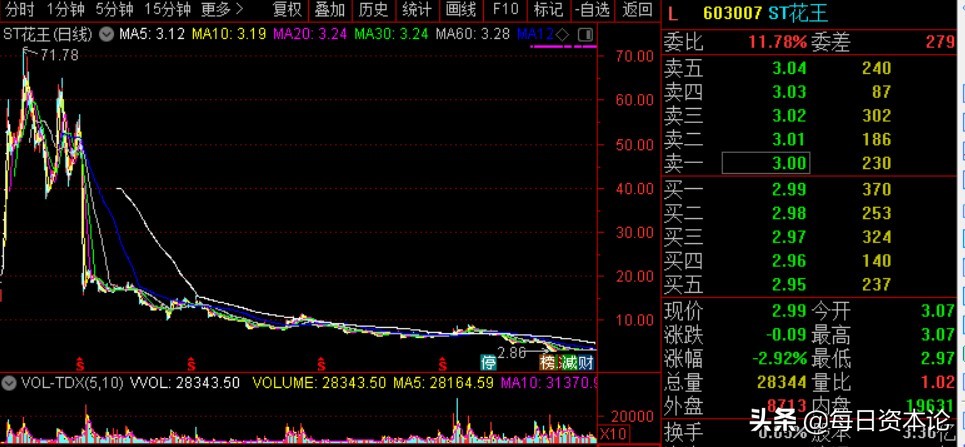Screen dimensions: 965x447
Task: Click the 71.78 high price label
Action: 59,55
